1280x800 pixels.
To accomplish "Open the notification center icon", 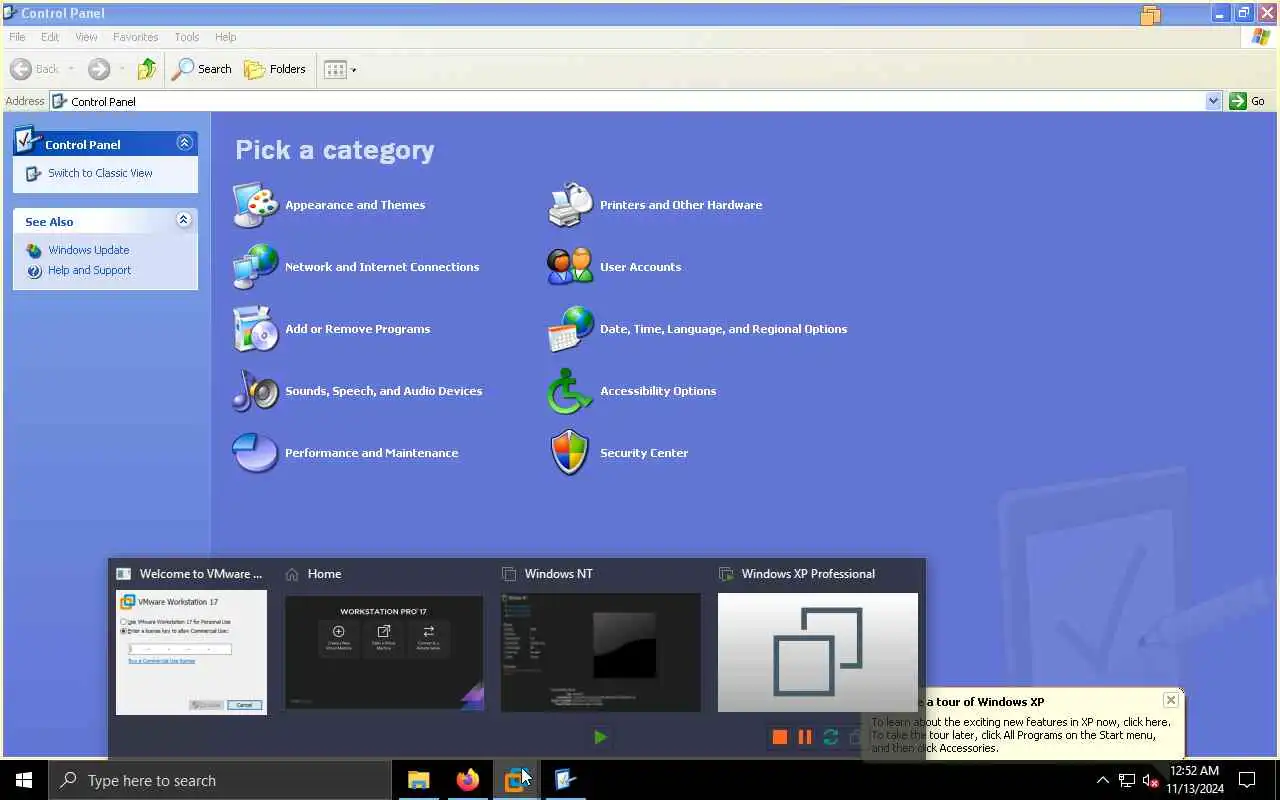I will click(x=1248, y=780).
